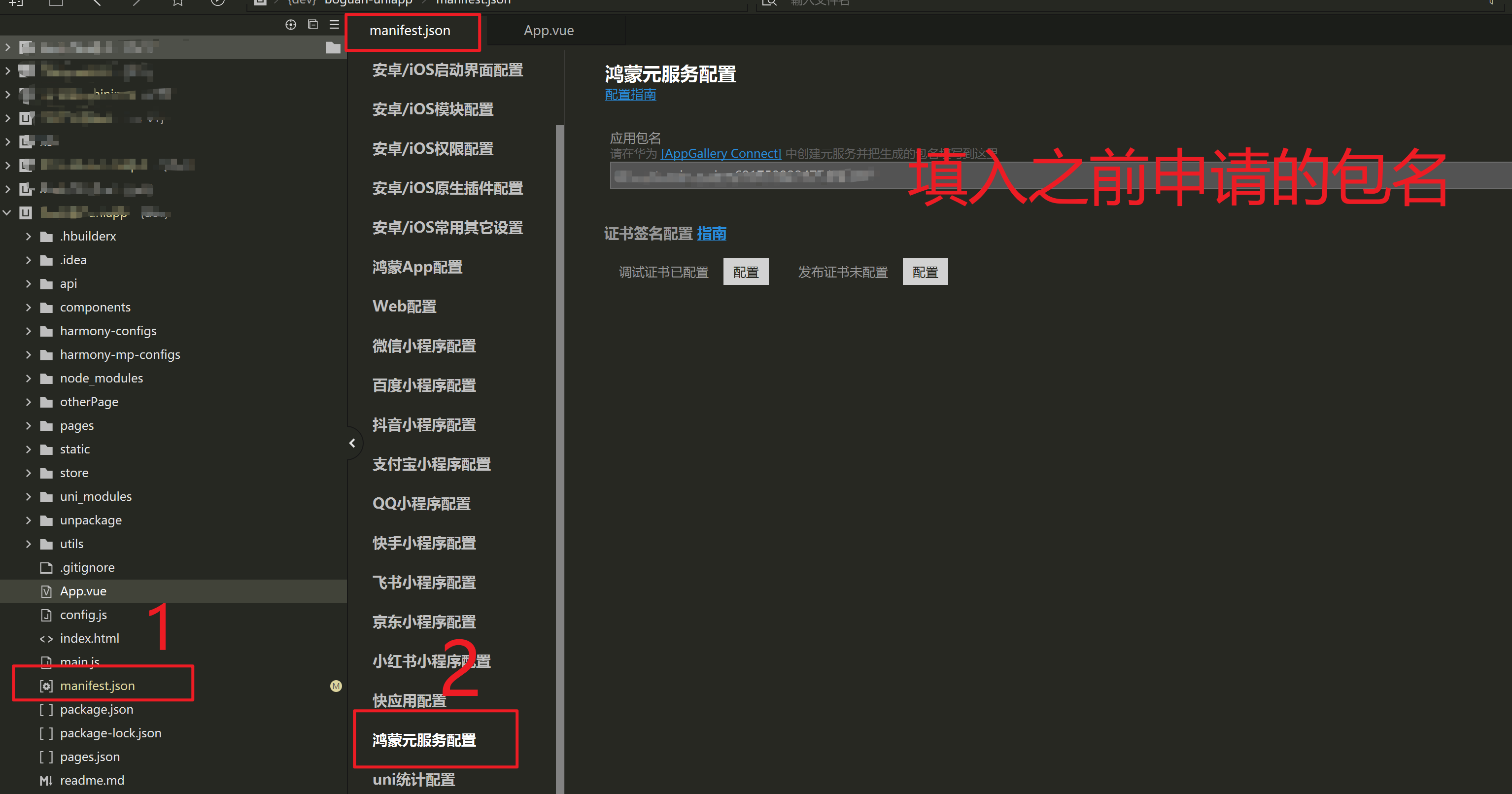Navigate forward with the right arrow icon
The width and height of the screenshot is (1512, 794).
coord(137,3)
